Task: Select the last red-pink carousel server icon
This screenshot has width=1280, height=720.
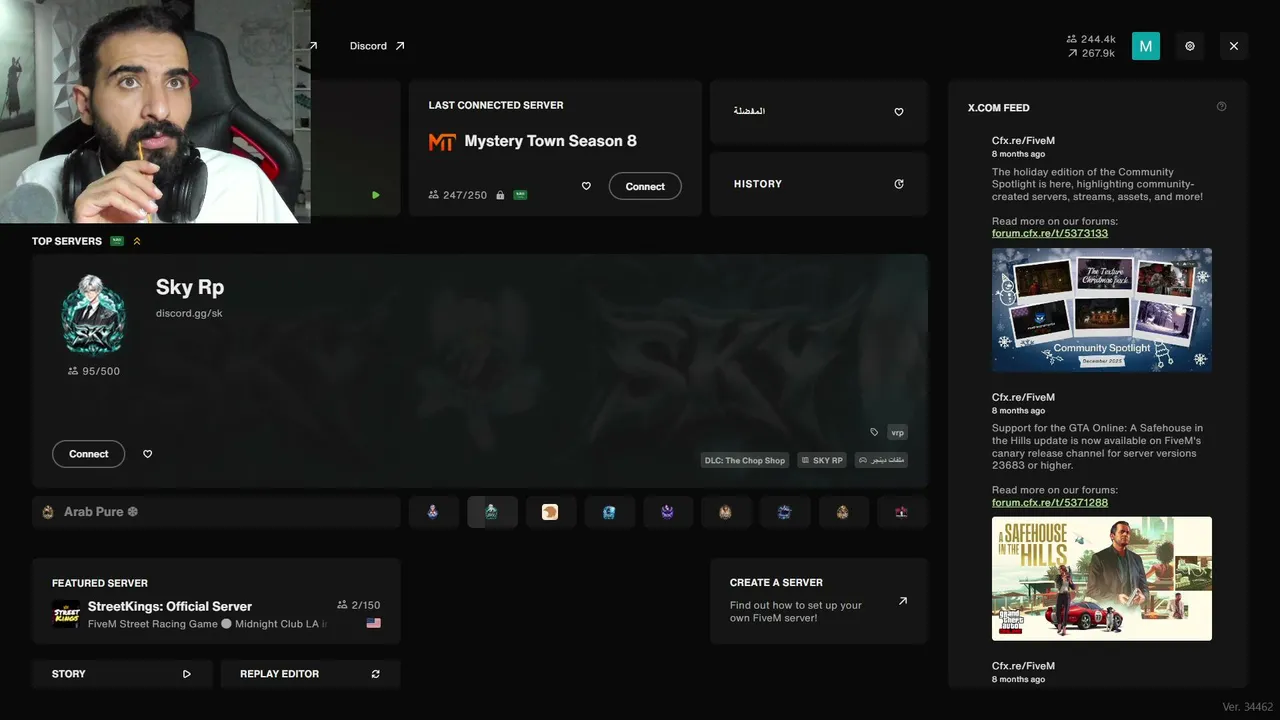Action: [902, 512]
